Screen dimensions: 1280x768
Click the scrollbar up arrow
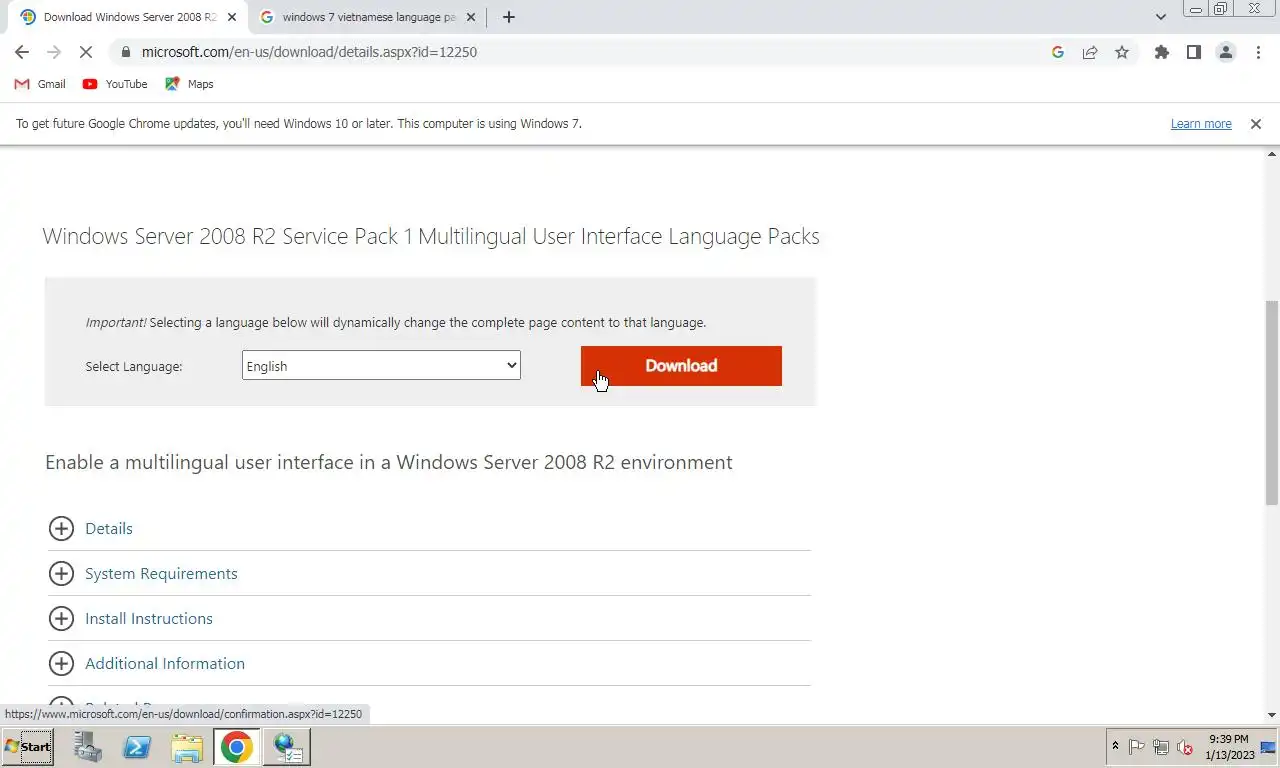[1272, 153]
